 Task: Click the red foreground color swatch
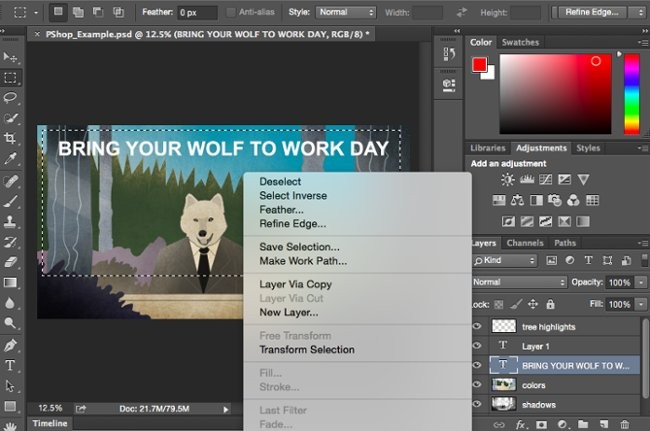480,65
